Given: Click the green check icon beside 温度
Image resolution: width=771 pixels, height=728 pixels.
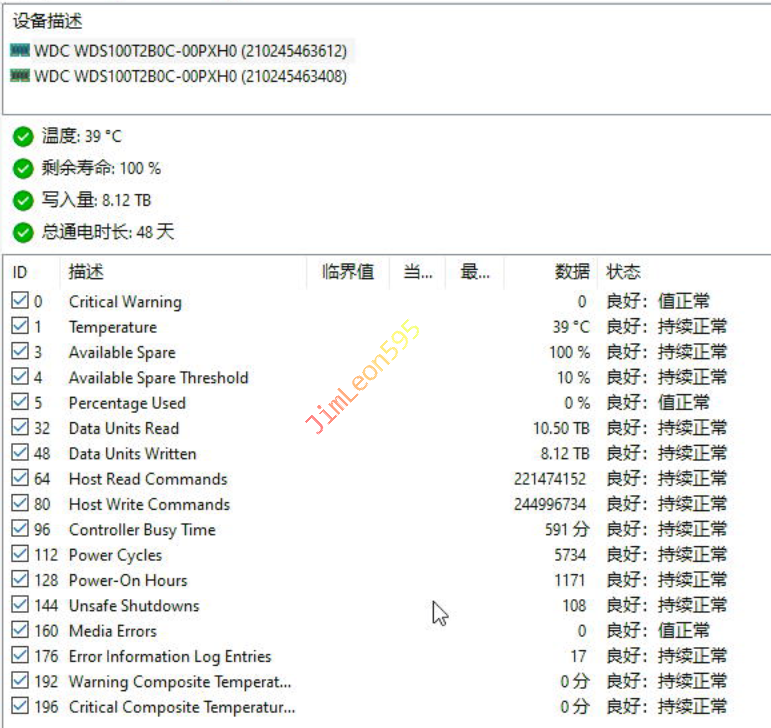Looking at the screenshot, I should click(24, 137).
